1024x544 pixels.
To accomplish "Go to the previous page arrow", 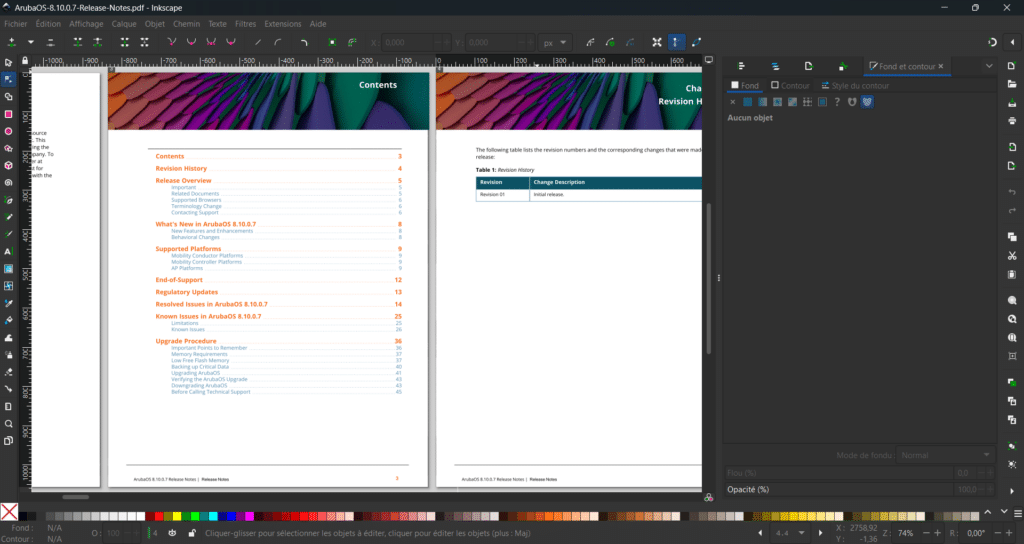I will coord(760,533).
